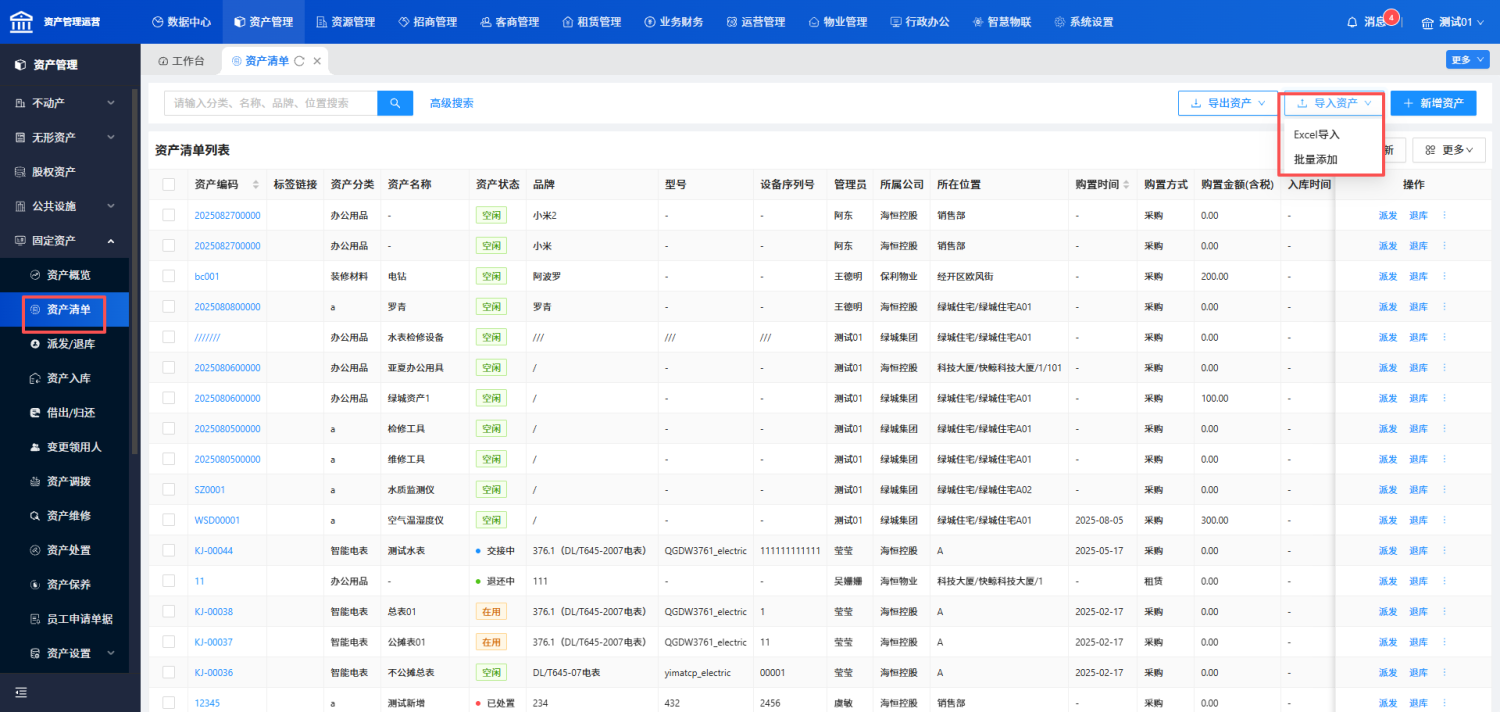Open the 更多 dropdown above the table
Screen dimensions: 1500x712
(1449, 150)
